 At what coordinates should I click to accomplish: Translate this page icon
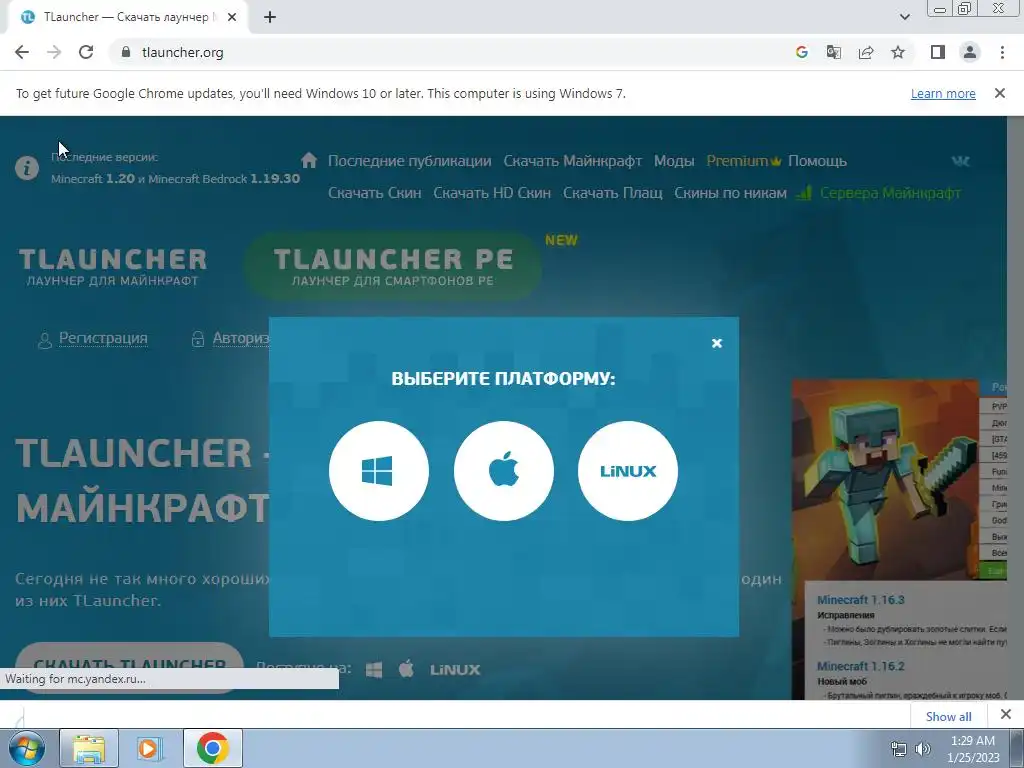click(x=834, y=52)
